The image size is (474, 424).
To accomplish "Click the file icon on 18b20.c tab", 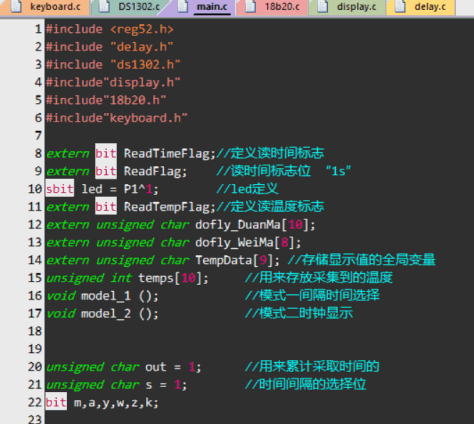I will pos(251,7).
